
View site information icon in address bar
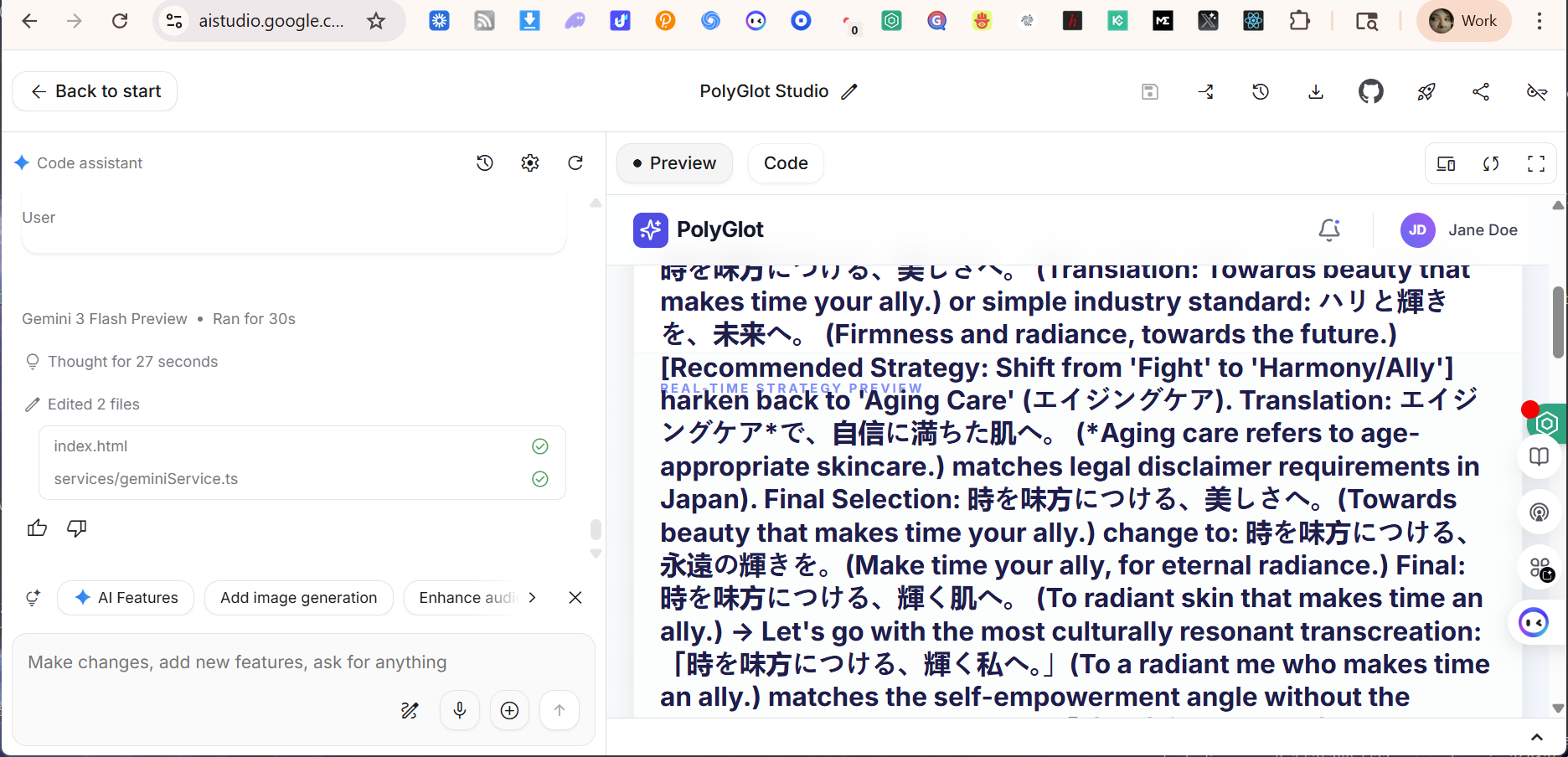174,21
